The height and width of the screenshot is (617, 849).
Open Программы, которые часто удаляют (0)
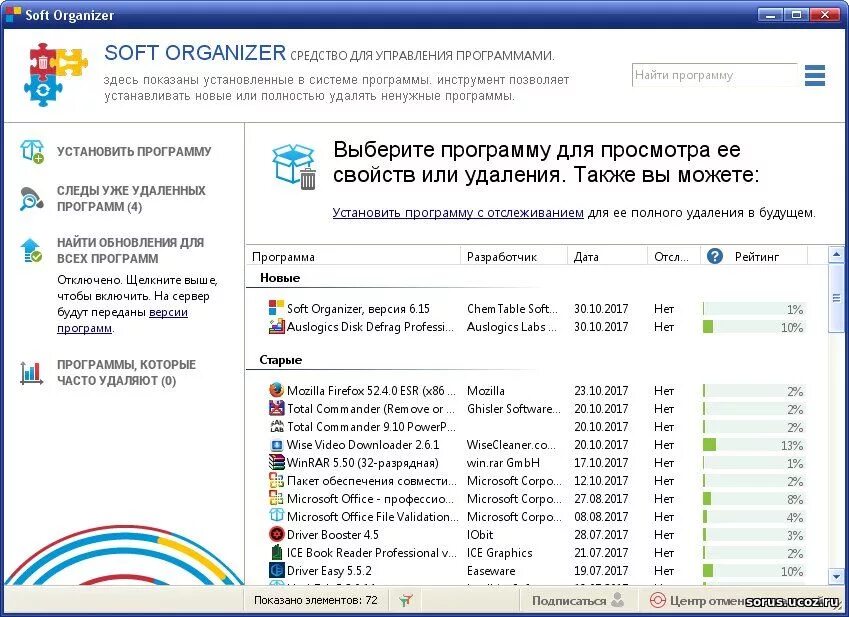click(126, 372)
